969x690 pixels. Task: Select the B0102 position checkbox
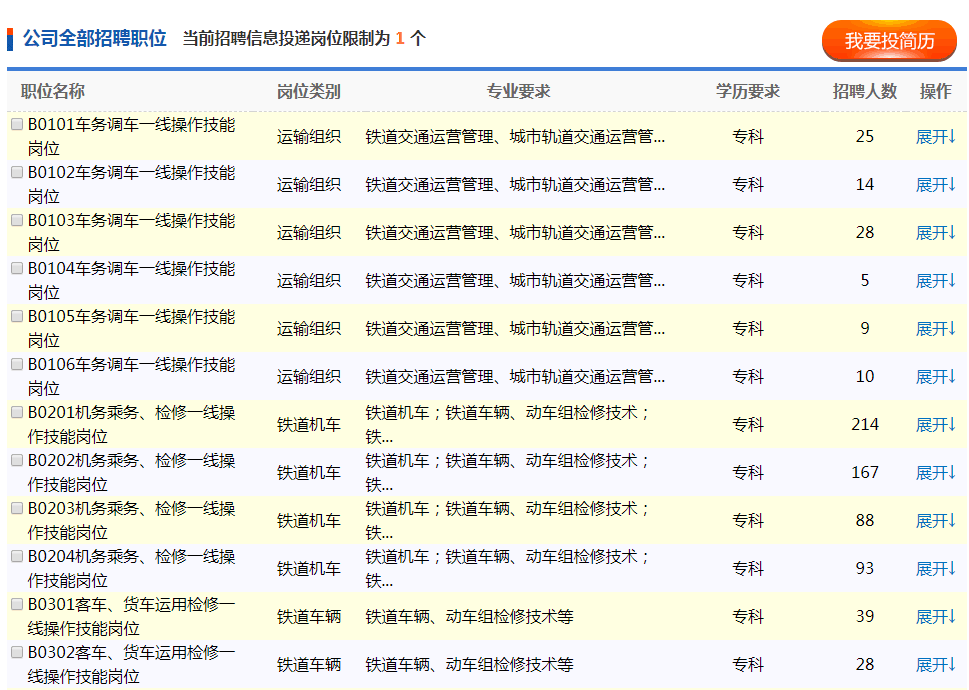17,173
